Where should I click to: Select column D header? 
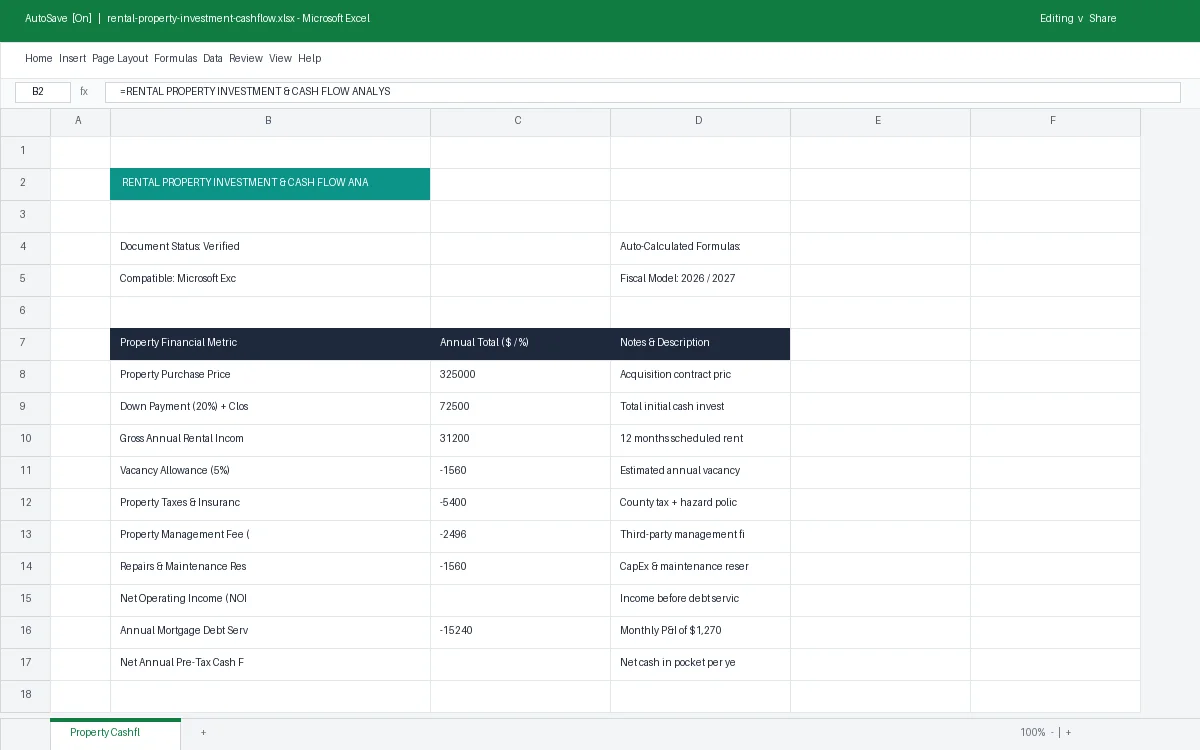(700, 121)
